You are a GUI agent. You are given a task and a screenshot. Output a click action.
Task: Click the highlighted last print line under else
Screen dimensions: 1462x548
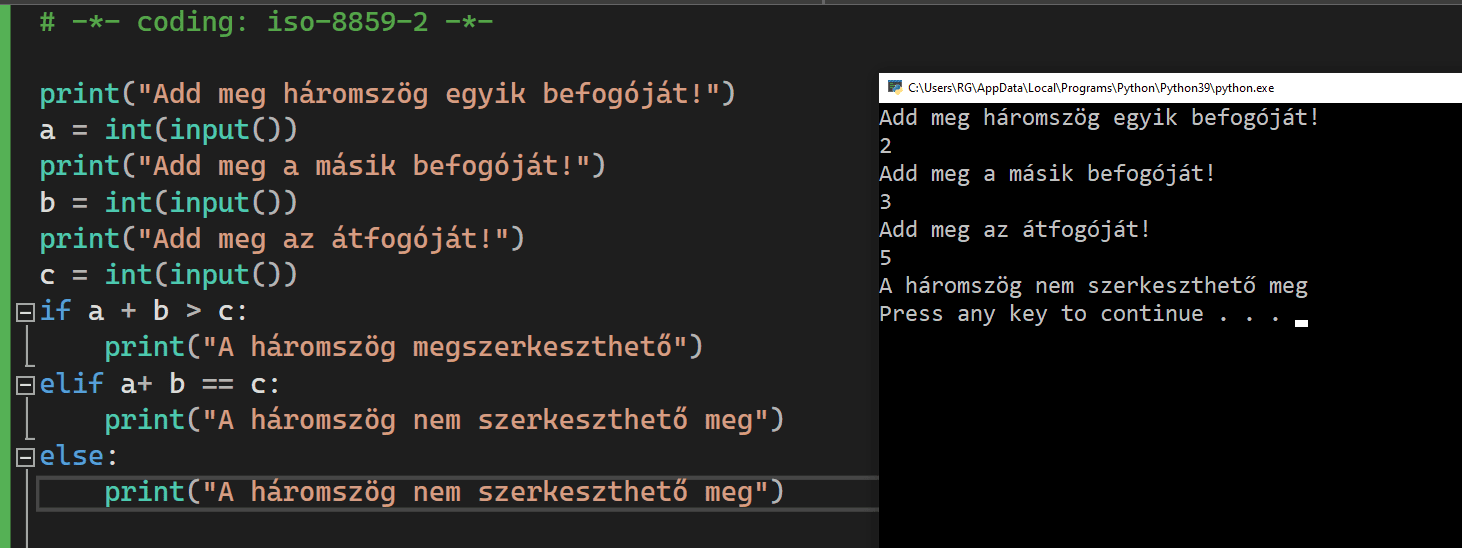tap(443, 492)
